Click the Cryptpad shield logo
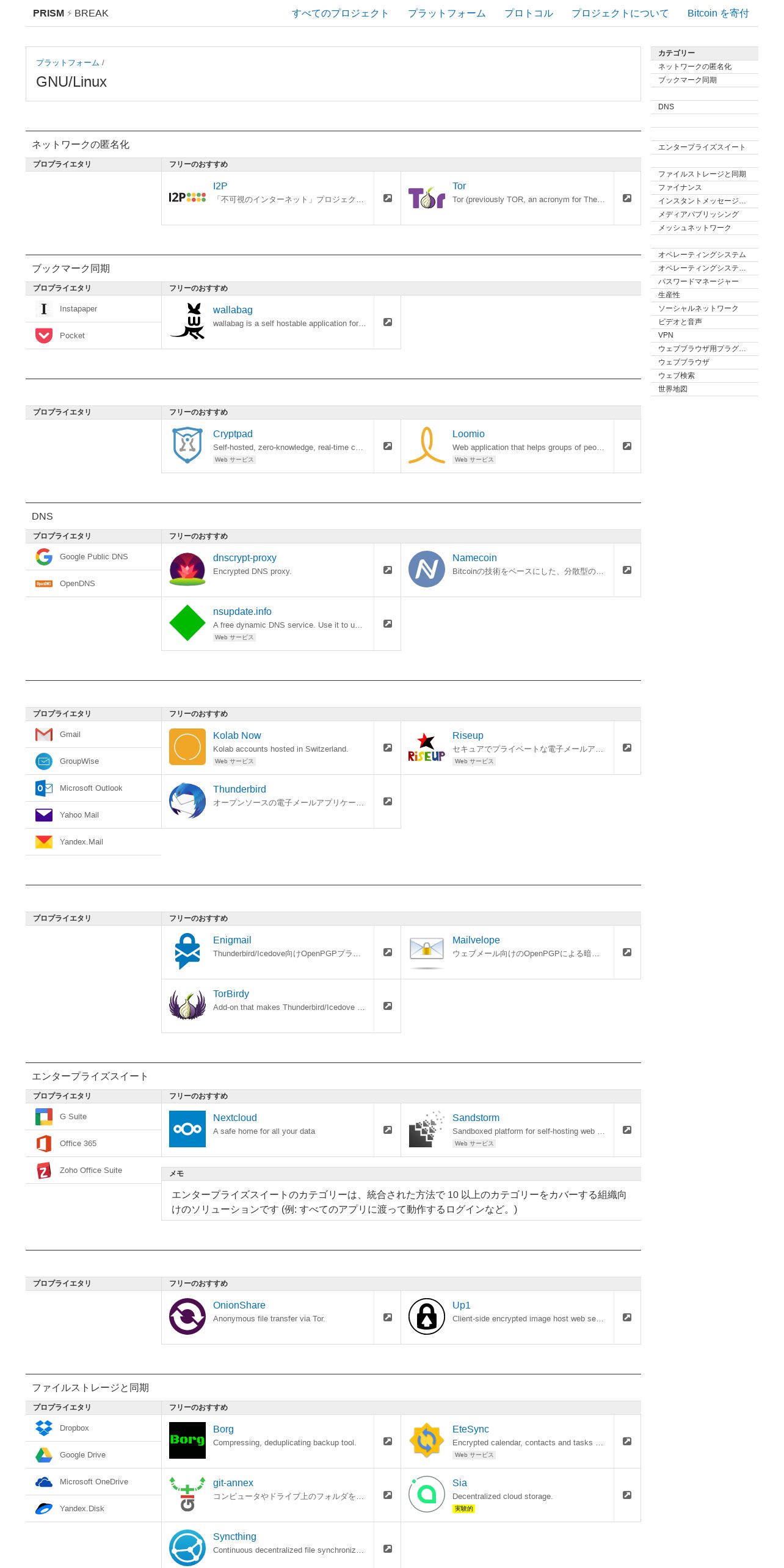784x1568 pixels. click(x=187, y=445)
